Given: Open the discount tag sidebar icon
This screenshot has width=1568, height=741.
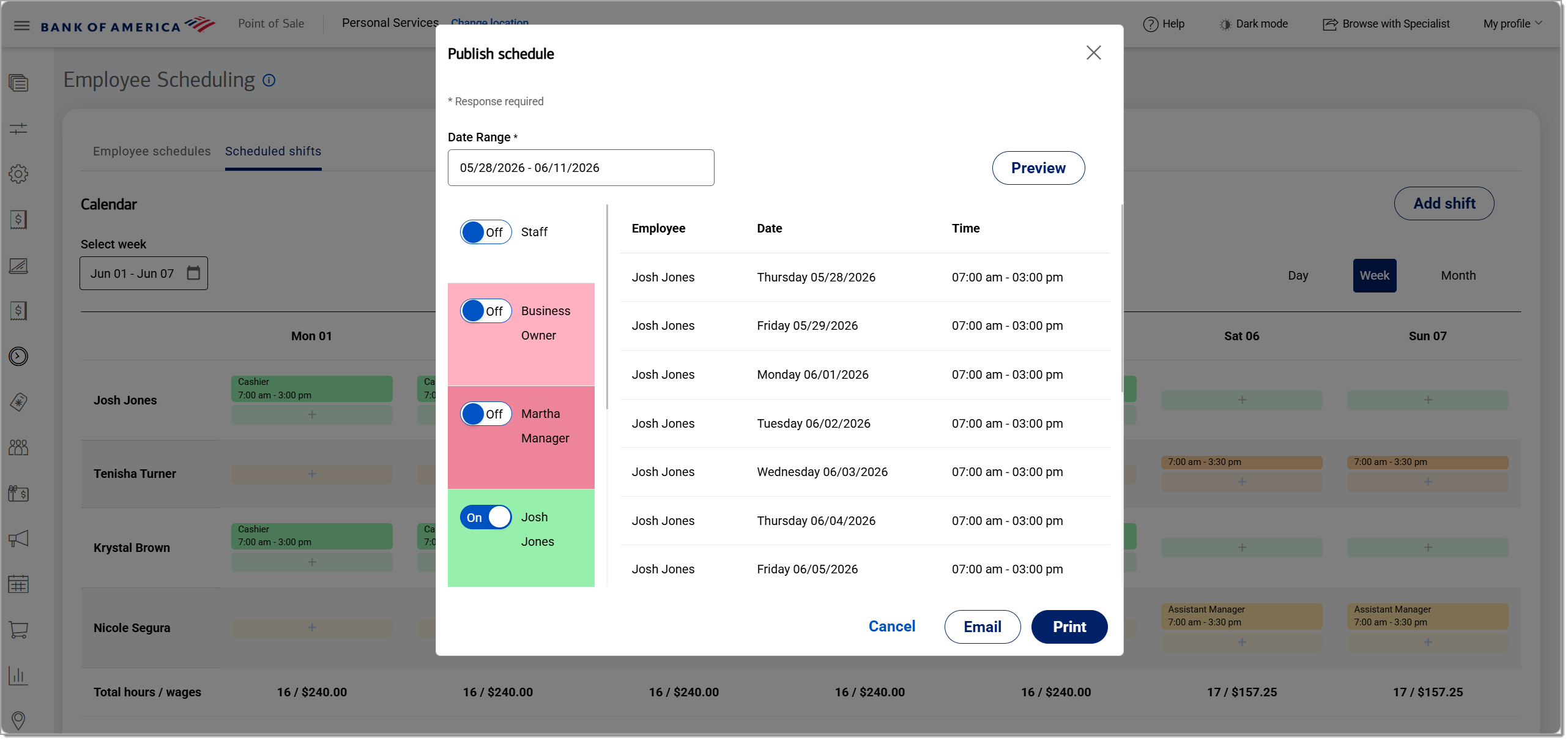Looking at the screenshot, I should (x=18, y=402).
